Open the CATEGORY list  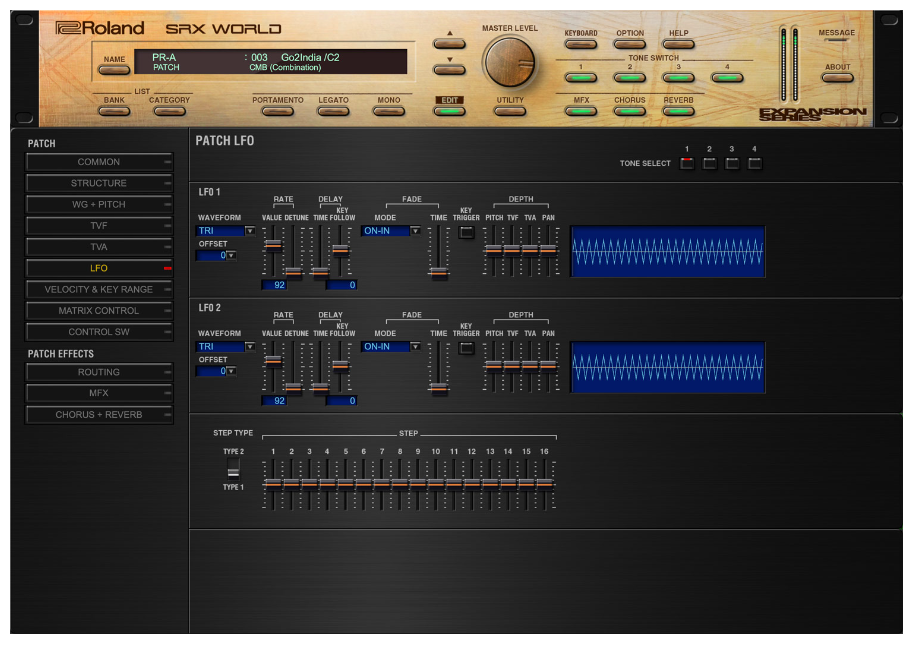tap(169, 111)
